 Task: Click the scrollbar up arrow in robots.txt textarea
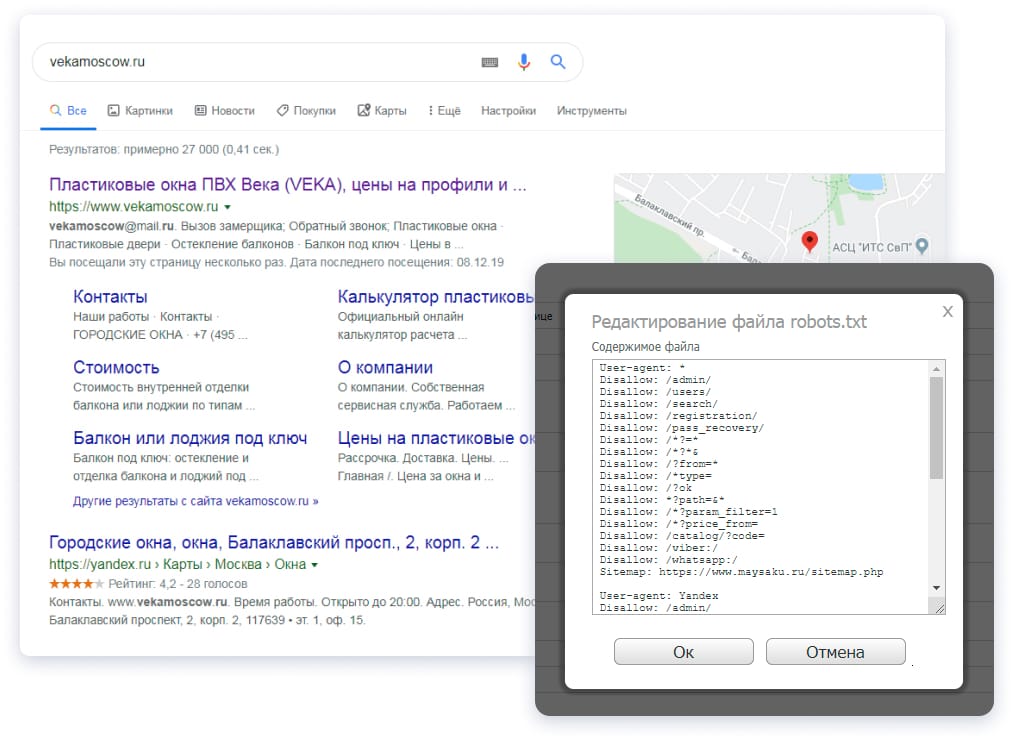pyautogui.click(x=936, y=369)
